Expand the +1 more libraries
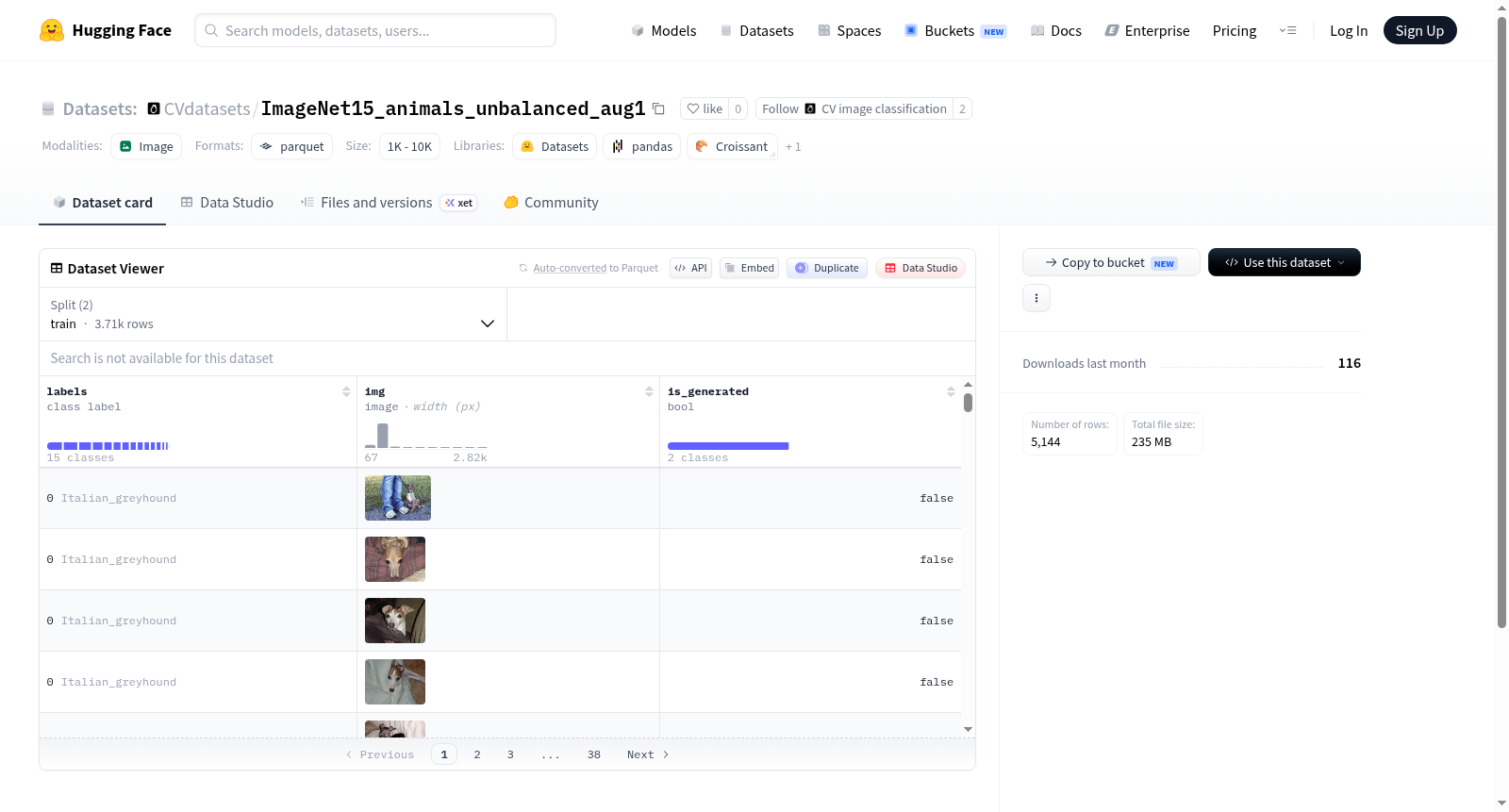This screenshot has width=1509, height=812. tap(793, 146)
